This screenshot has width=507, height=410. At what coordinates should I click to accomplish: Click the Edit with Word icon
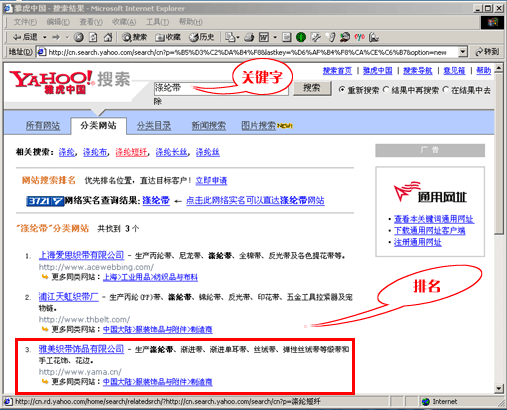(x=264, y=37)
